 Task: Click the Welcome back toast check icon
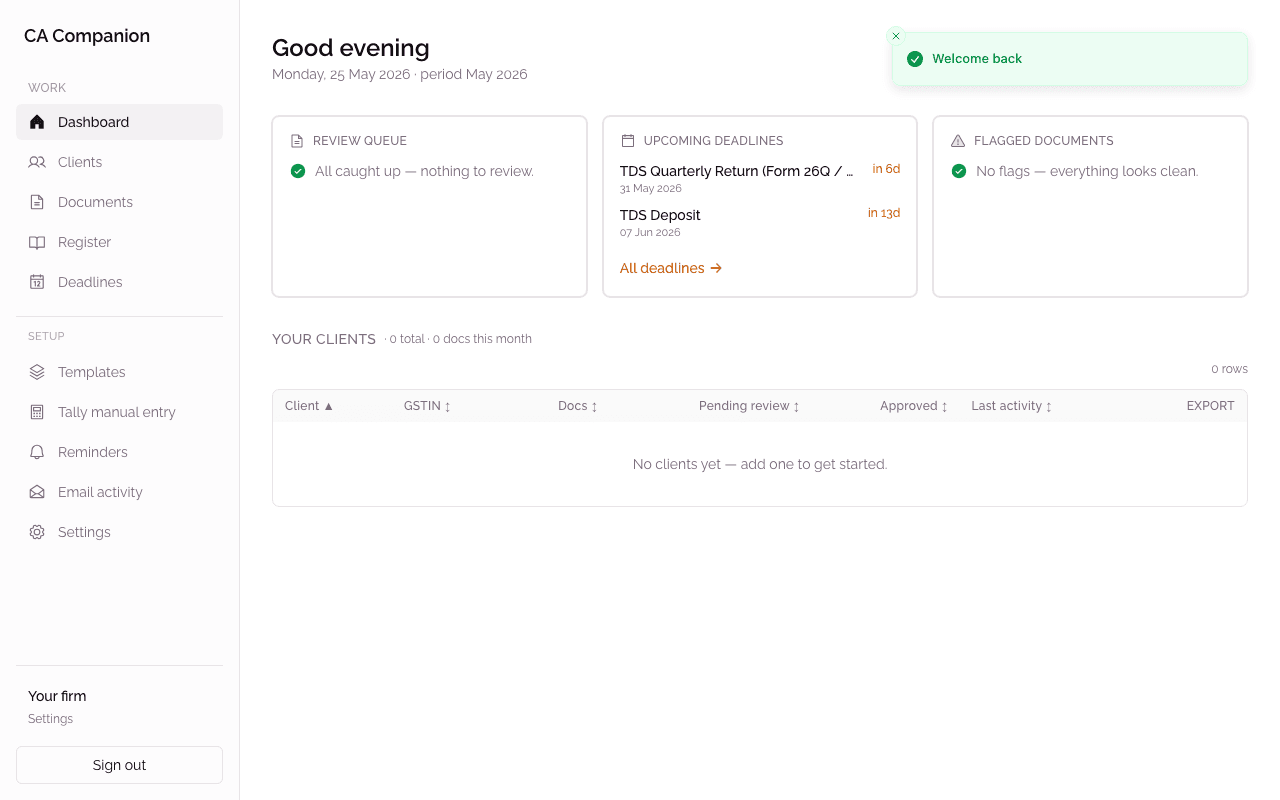point(915,59)
